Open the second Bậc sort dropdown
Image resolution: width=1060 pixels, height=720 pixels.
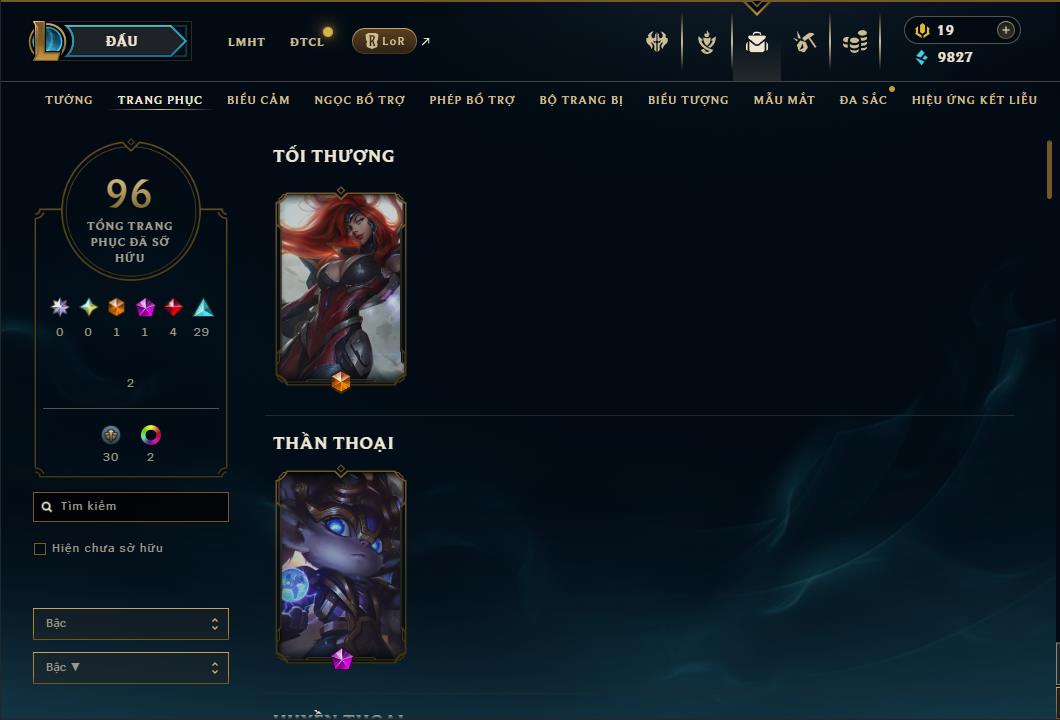(x=130, y=667)
